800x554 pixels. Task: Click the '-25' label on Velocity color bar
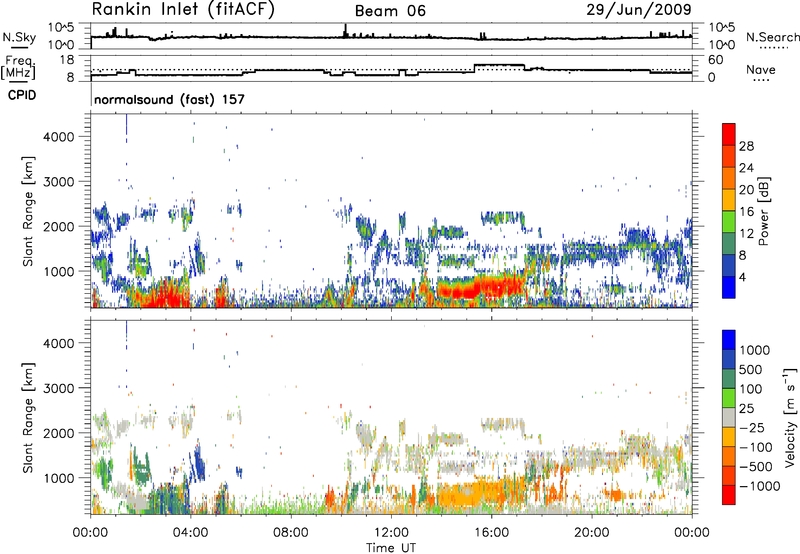[x=753, y=428]
